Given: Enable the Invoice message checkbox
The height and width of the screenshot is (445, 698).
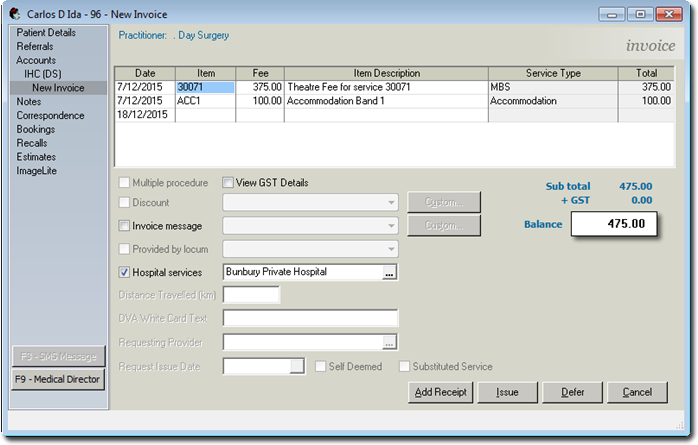Looking at the screenshot, I should click(x=124, y=227).
